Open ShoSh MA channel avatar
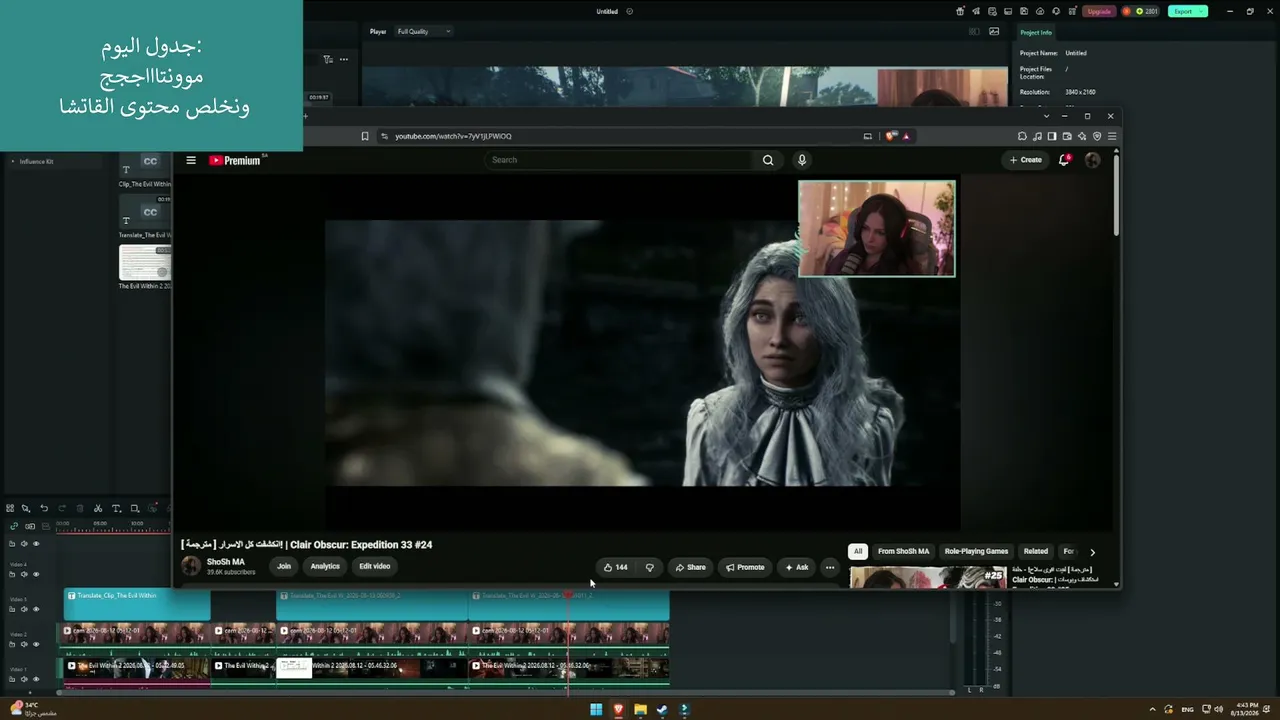The height and width of the screenshot is (720, 1280). click(191, 566)
